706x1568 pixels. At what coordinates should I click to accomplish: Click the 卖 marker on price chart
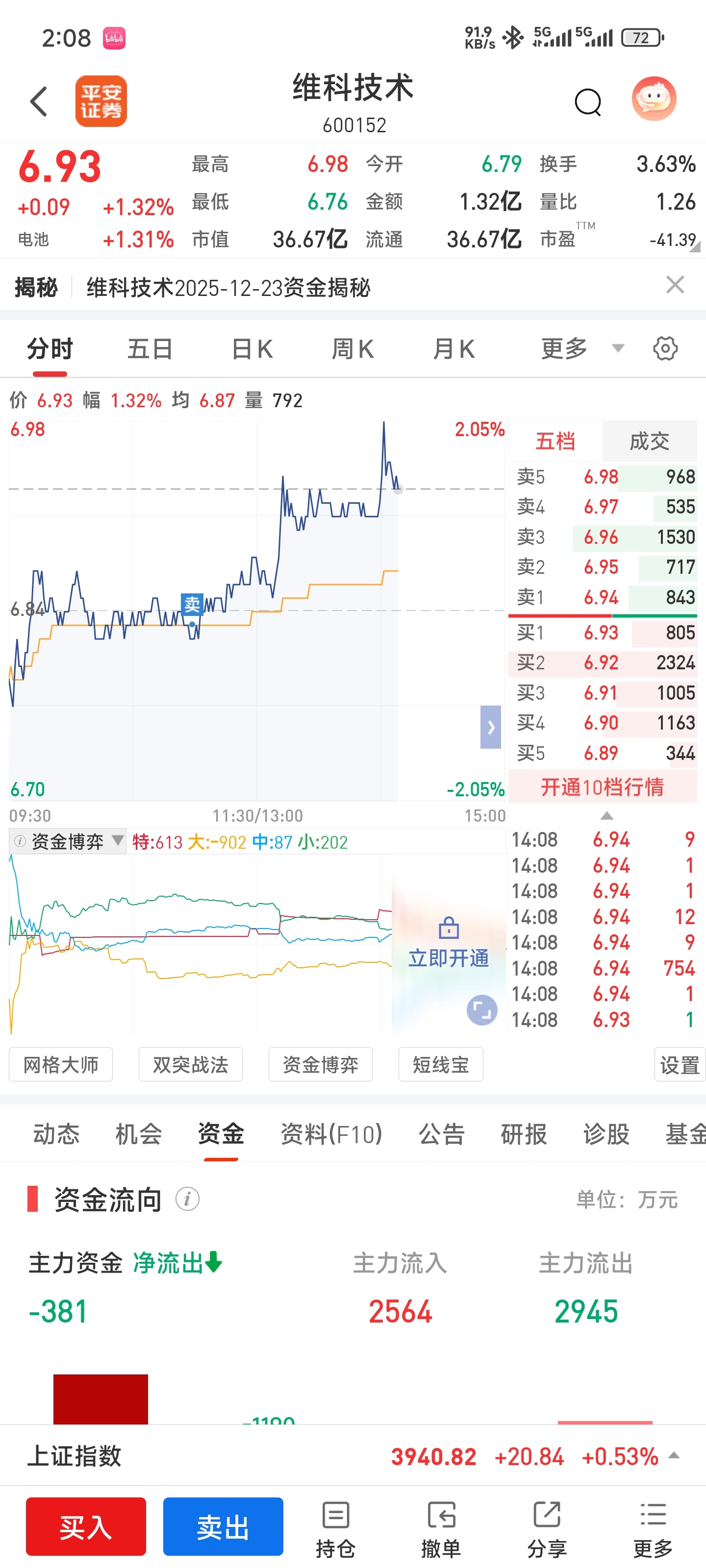(192, 605)
